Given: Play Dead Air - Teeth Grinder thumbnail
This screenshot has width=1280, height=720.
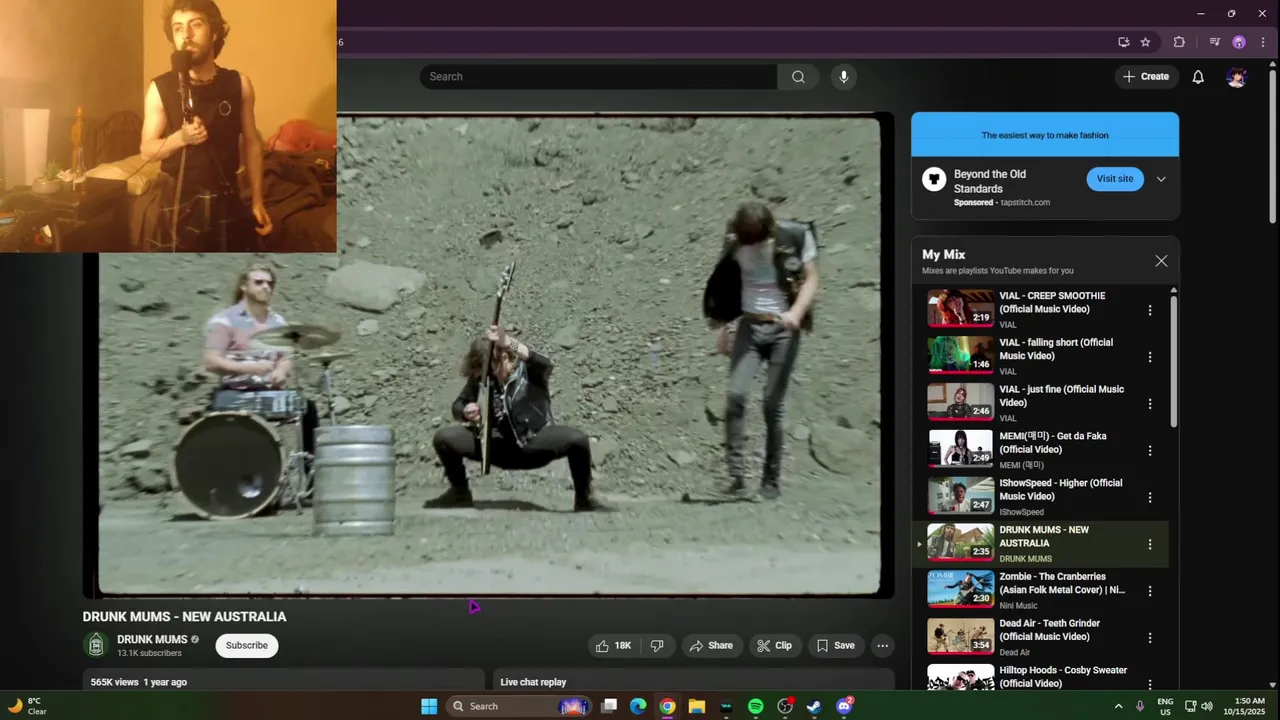Looking at the screenshot, I should pos(960,637).
